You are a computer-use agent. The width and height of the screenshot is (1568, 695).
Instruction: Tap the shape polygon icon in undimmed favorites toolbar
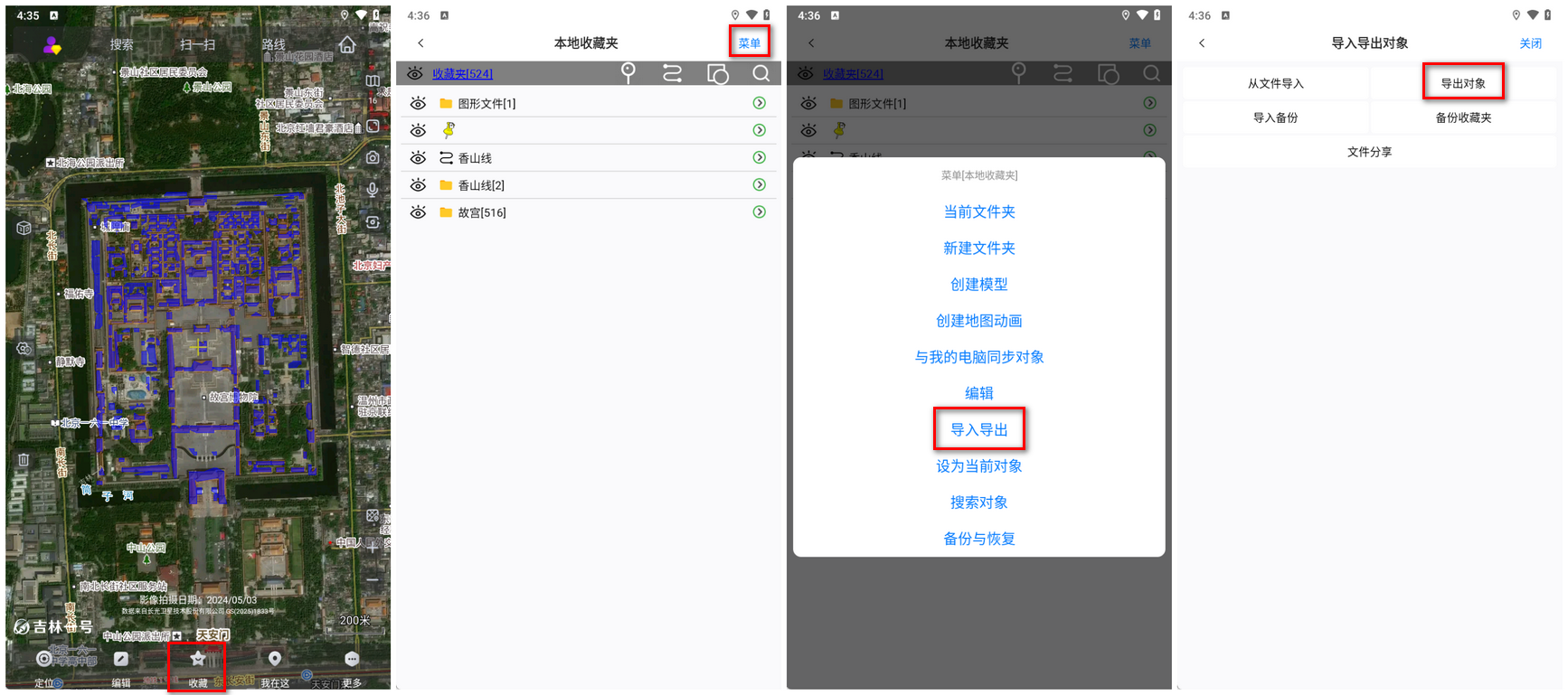(717, 73)
